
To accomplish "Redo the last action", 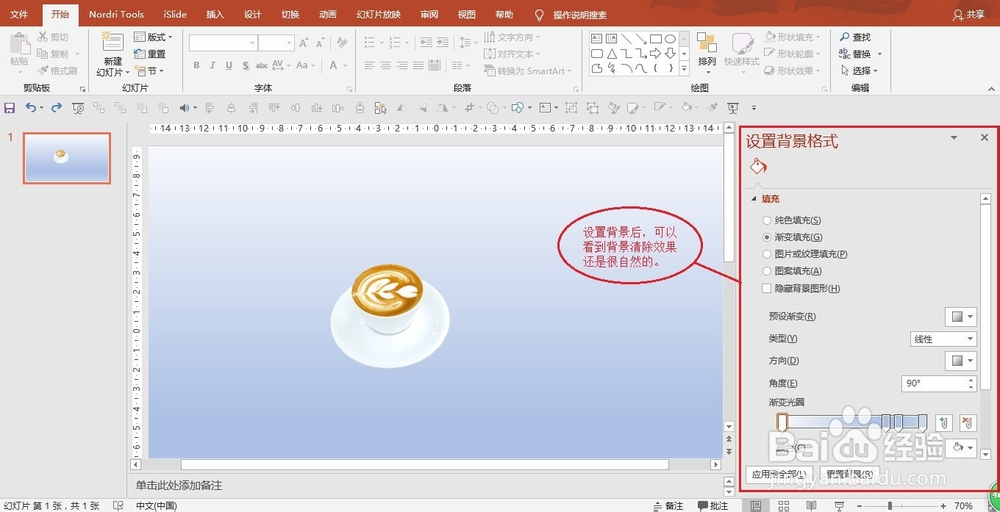I will [x=57, y=108].
